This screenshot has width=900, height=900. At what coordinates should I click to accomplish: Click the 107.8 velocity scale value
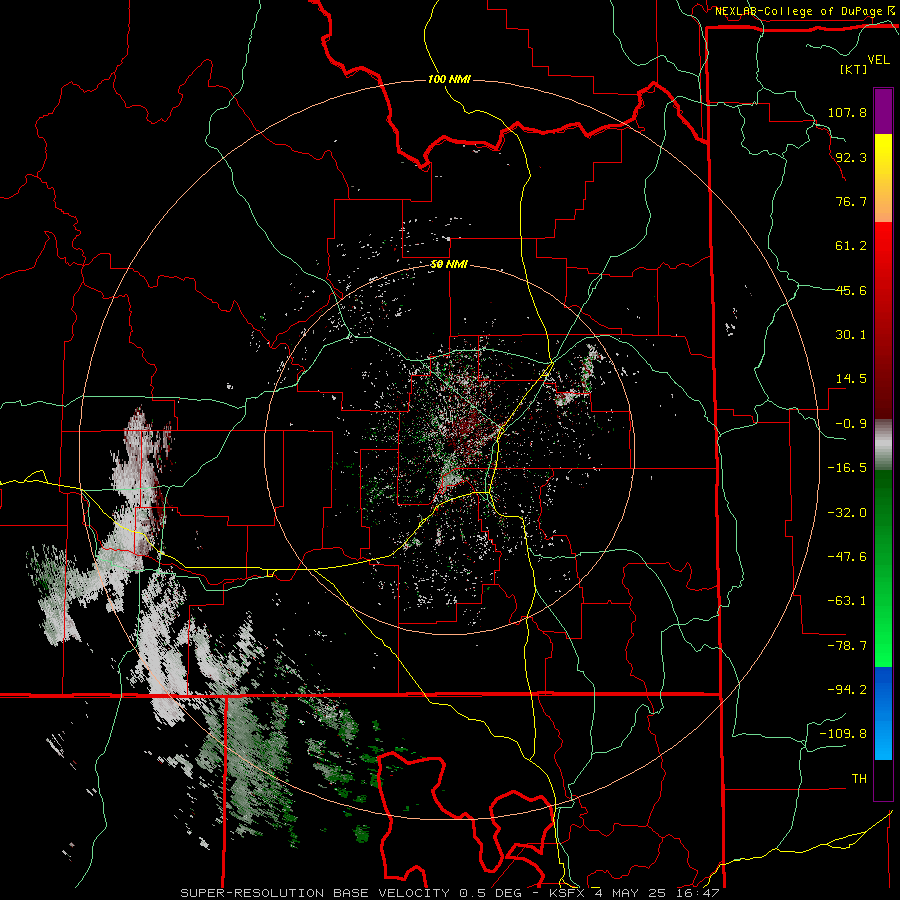847,112
